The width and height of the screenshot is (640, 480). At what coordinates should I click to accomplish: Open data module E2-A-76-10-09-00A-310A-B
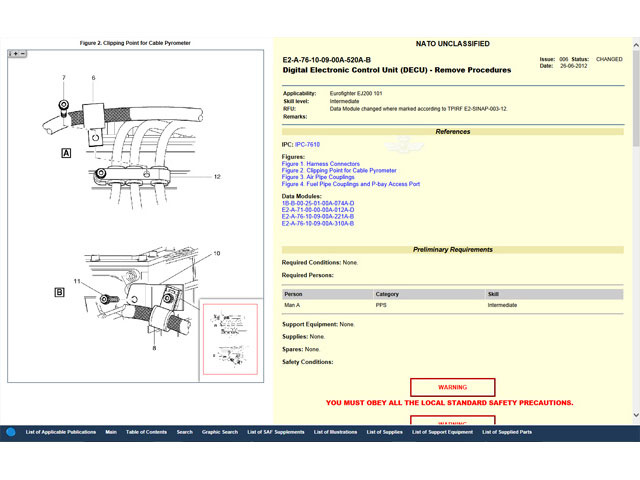(318, 223)
